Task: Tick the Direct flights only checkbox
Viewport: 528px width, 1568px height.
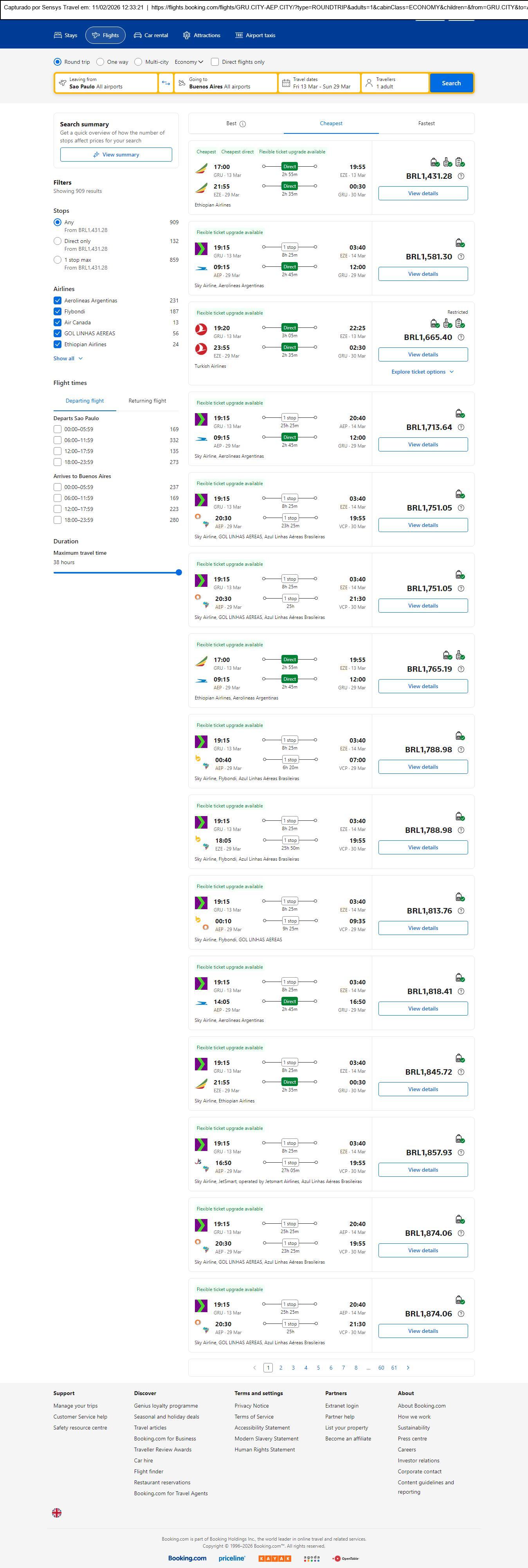Action: (215, 61)
